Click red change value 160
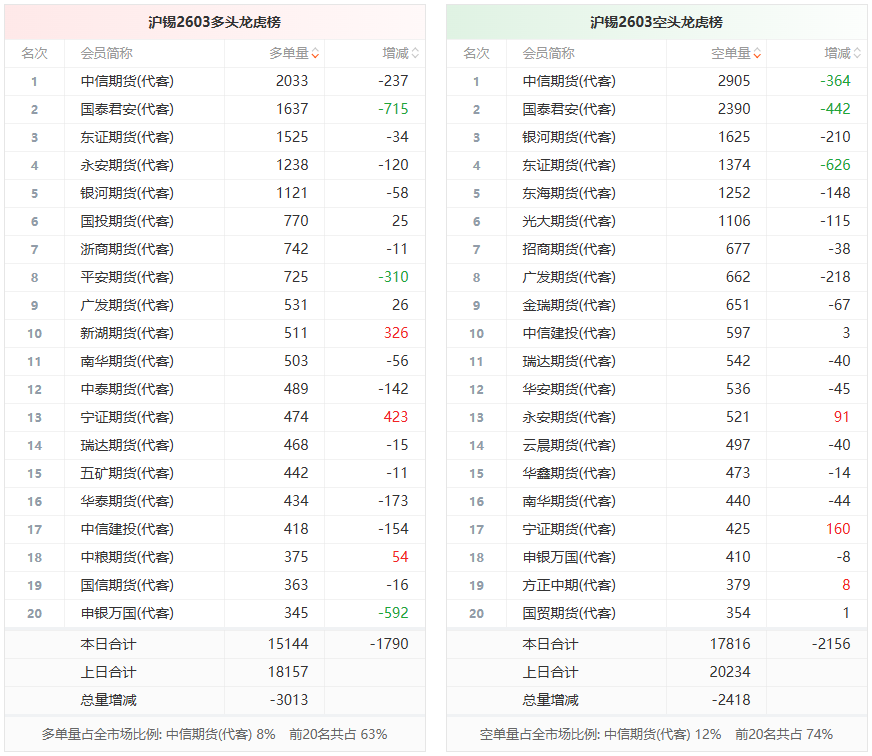This screenshot has width=872, height=756. [x=838, y=529]
